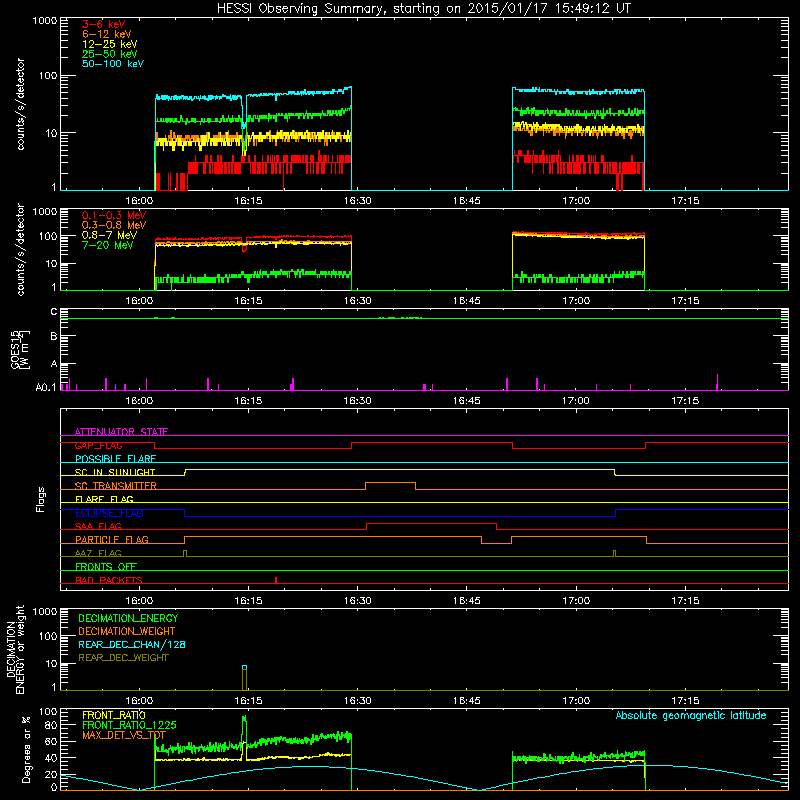This screenshot has height=800, width=800.
Task: Click the 7-20 MeV legend entry
Action: click(x=107, y=245)
